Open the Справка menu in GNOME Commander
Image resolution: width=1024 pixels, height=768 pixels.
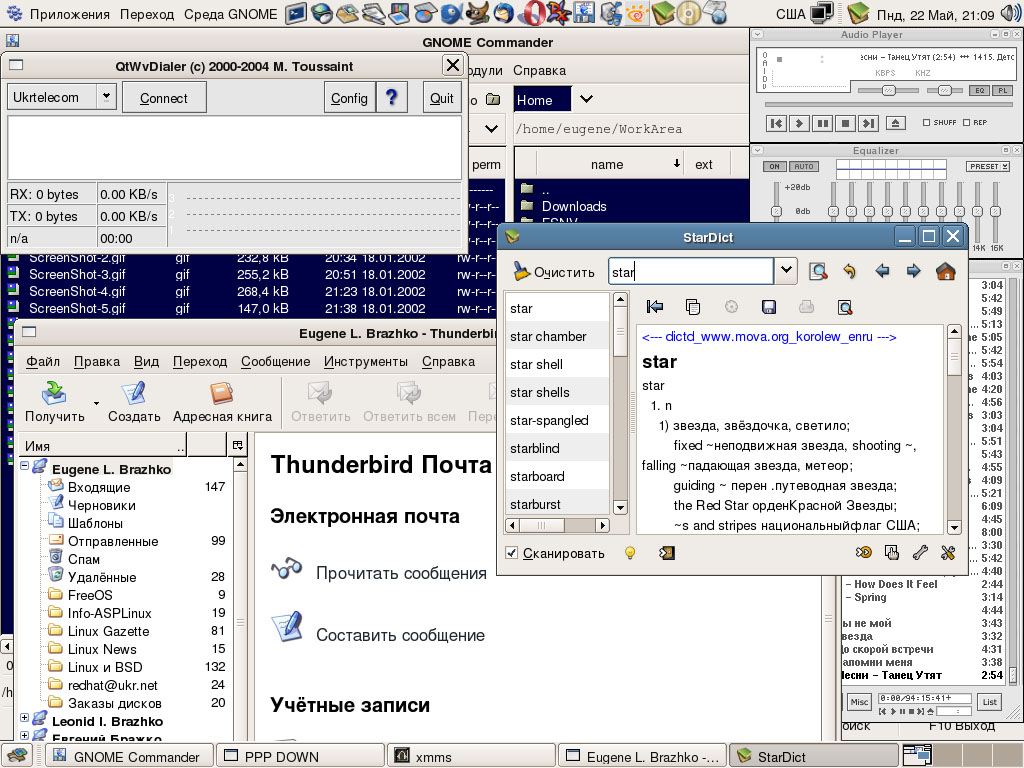539,71
